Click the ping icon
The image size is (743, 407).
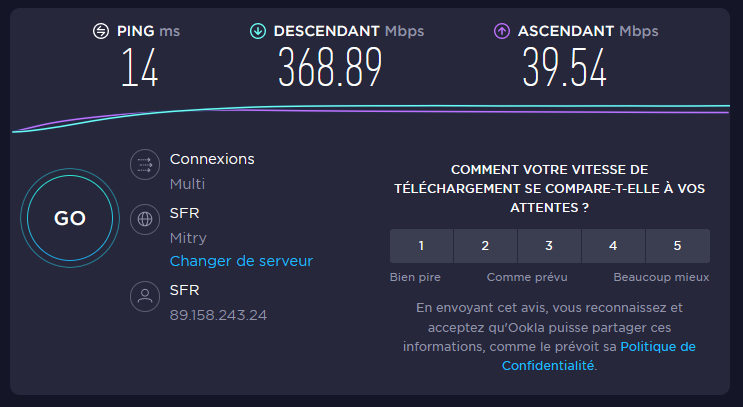pyautogui.click(x=100, y=31)
